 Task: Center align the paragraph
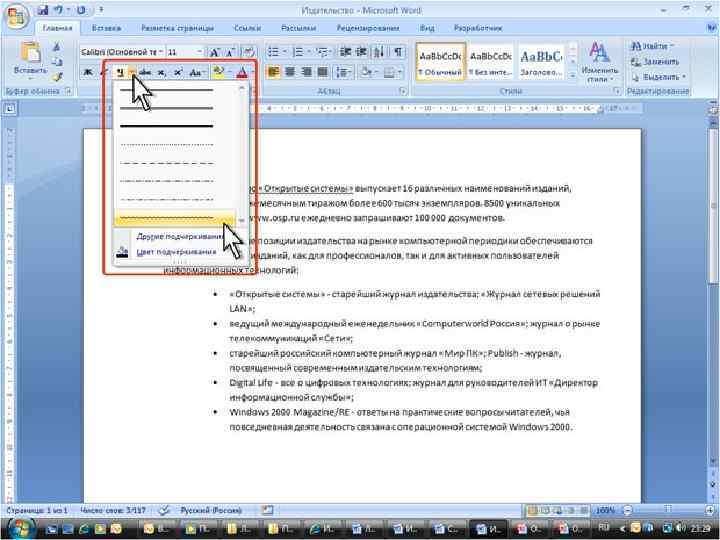point(290,72)
